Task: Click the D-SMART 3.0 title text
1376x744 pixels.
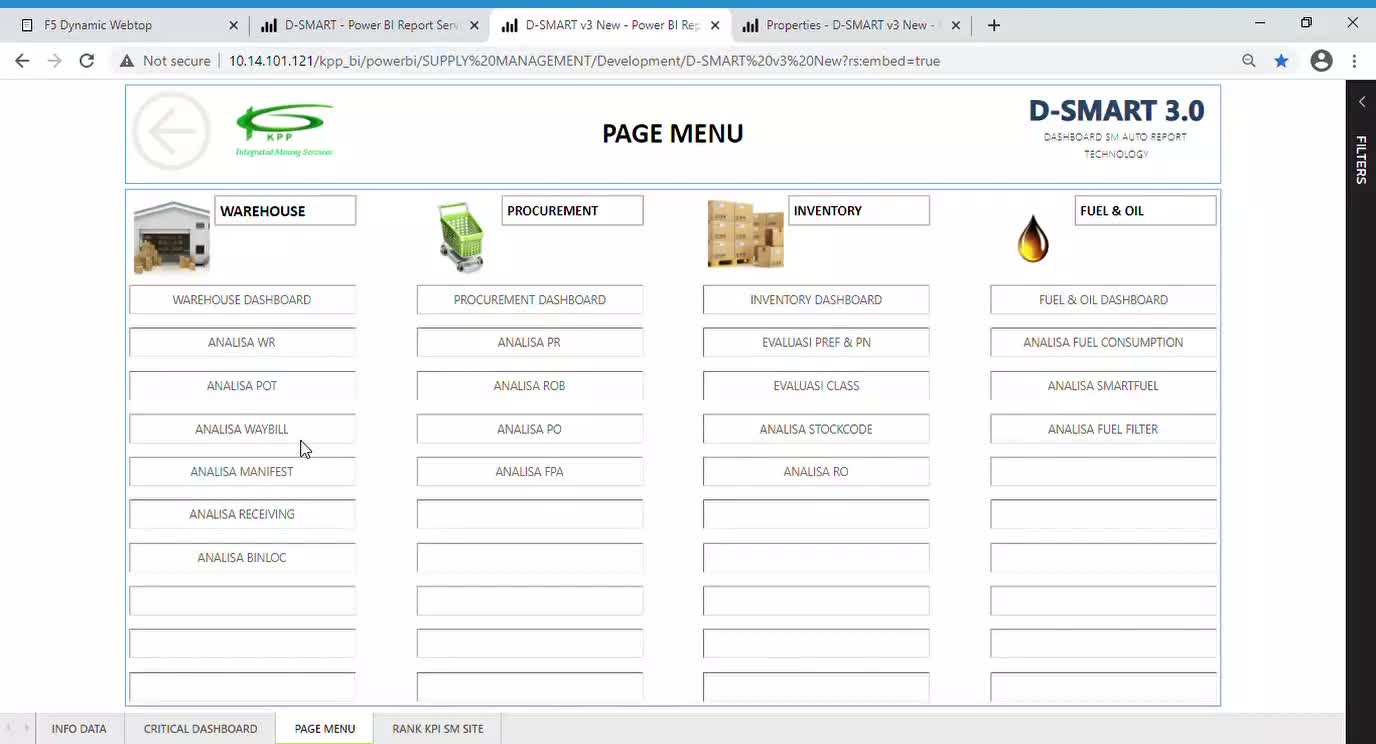Action: tap(1116, 111)
